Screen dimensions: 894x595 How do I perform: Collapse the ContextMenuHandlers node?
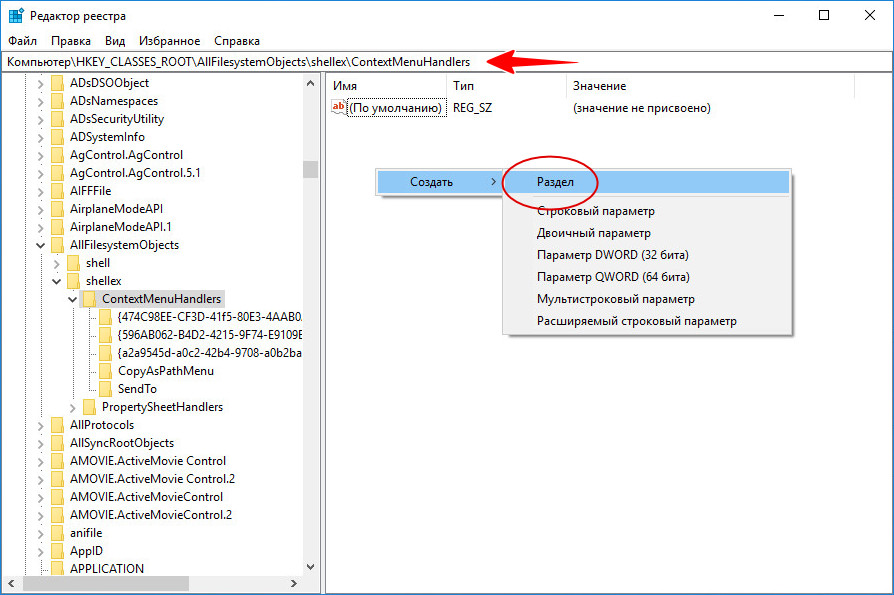click(72, 300)
